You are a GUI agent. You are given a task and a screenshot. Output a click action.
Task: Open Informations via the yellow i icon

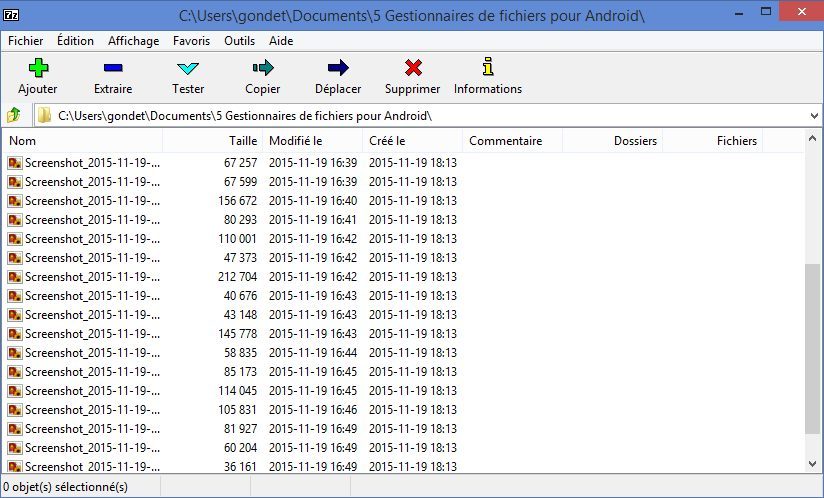point(488,68)
